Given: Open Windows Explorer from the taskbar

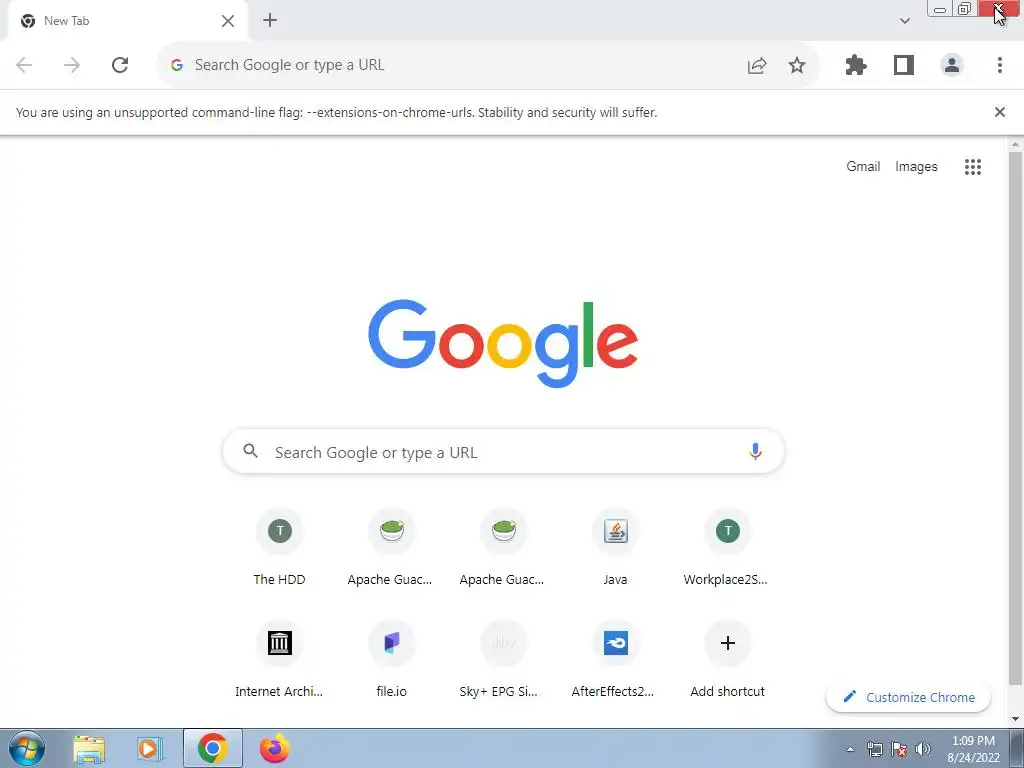Looking at the screenshot, I should 89,749.
